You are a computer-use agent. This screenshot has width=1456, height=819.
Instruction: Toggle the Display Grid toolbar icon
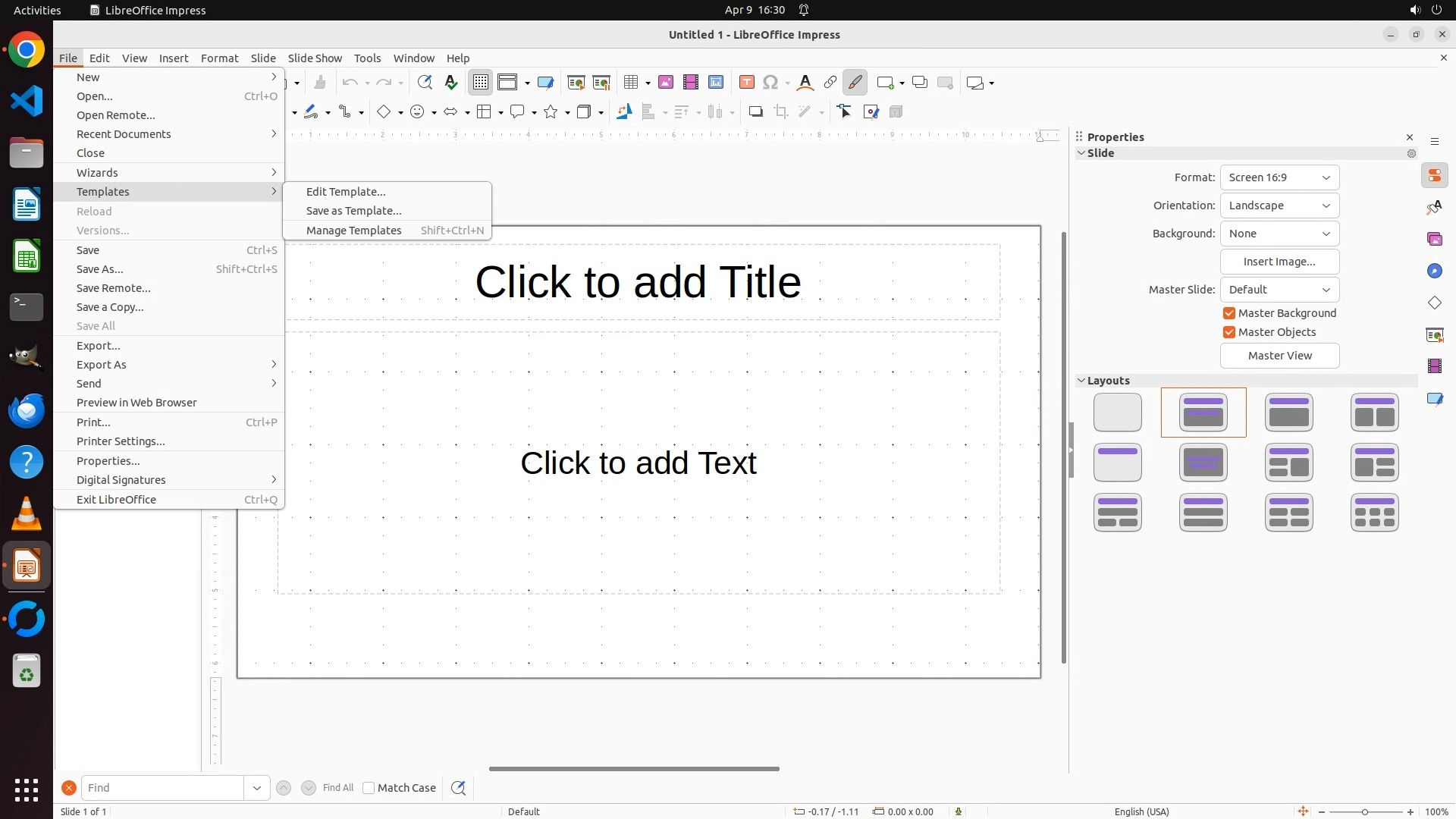click(481, 83)
